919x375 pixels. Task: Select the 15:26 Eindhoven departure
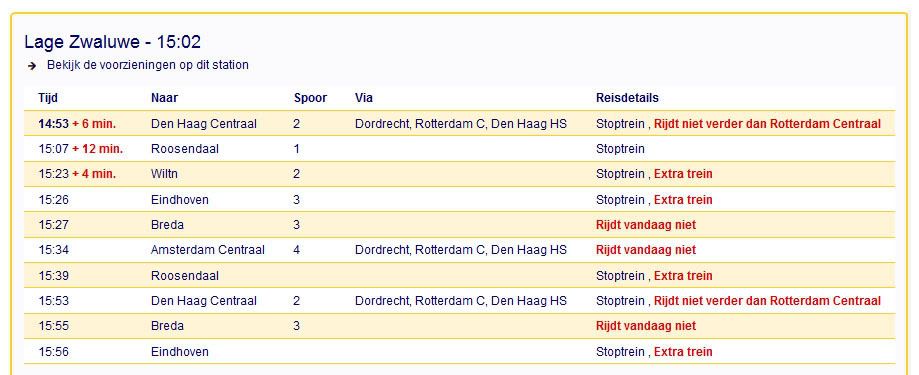pyautogui.click(x=460, y=200)
